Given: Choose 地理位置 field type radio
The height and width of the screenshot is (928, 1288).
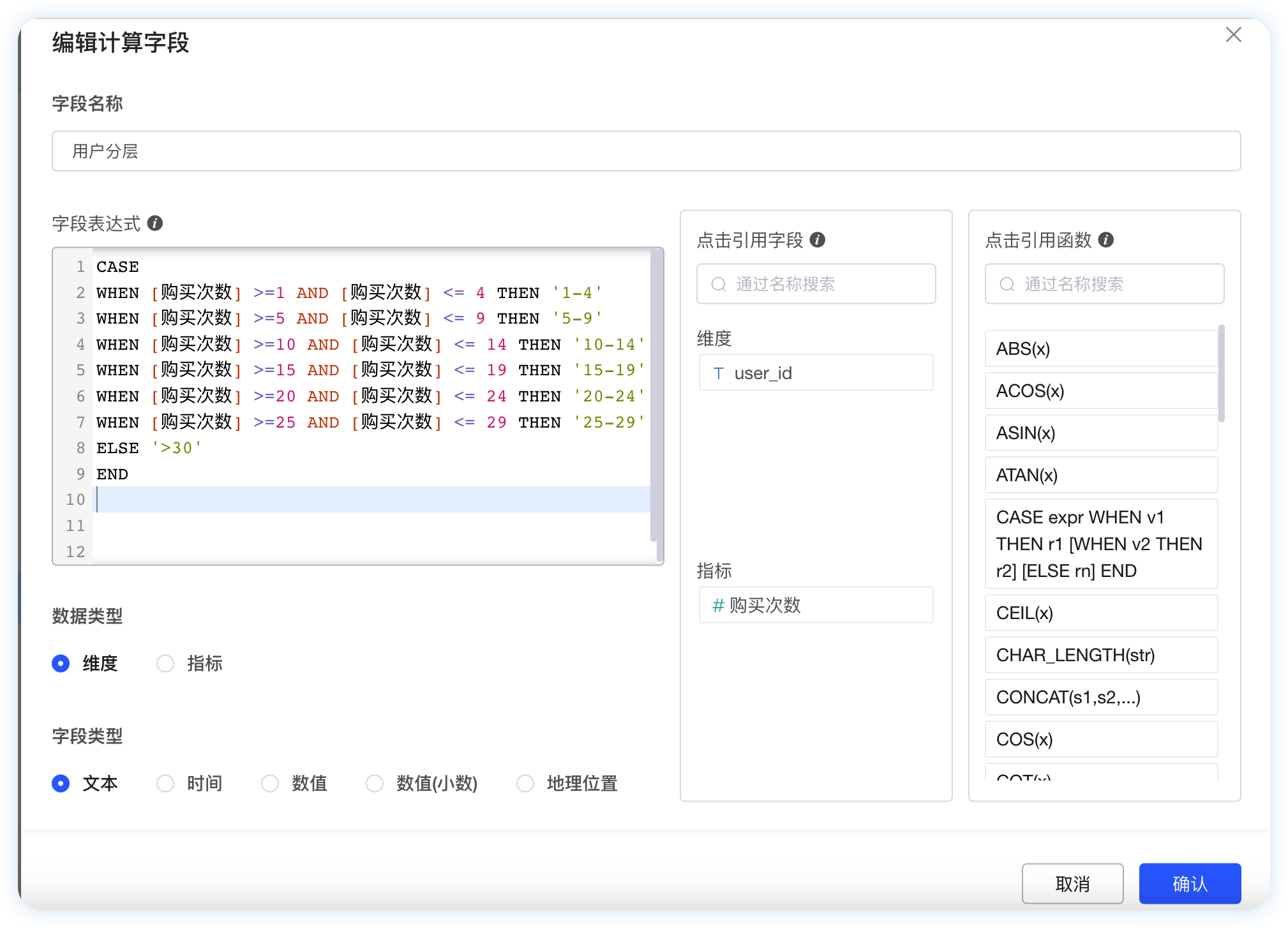Looking at the screenshot, I should coord(525,783).
